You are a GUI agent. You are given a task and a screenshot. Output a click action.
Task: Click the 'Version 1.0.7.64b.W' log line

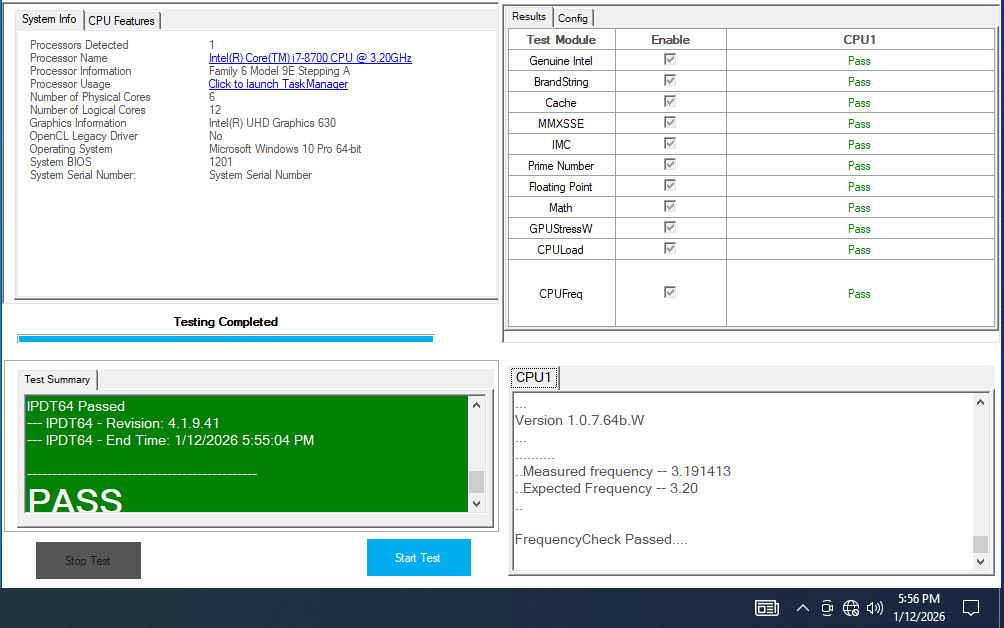click(x=579, y=421)
